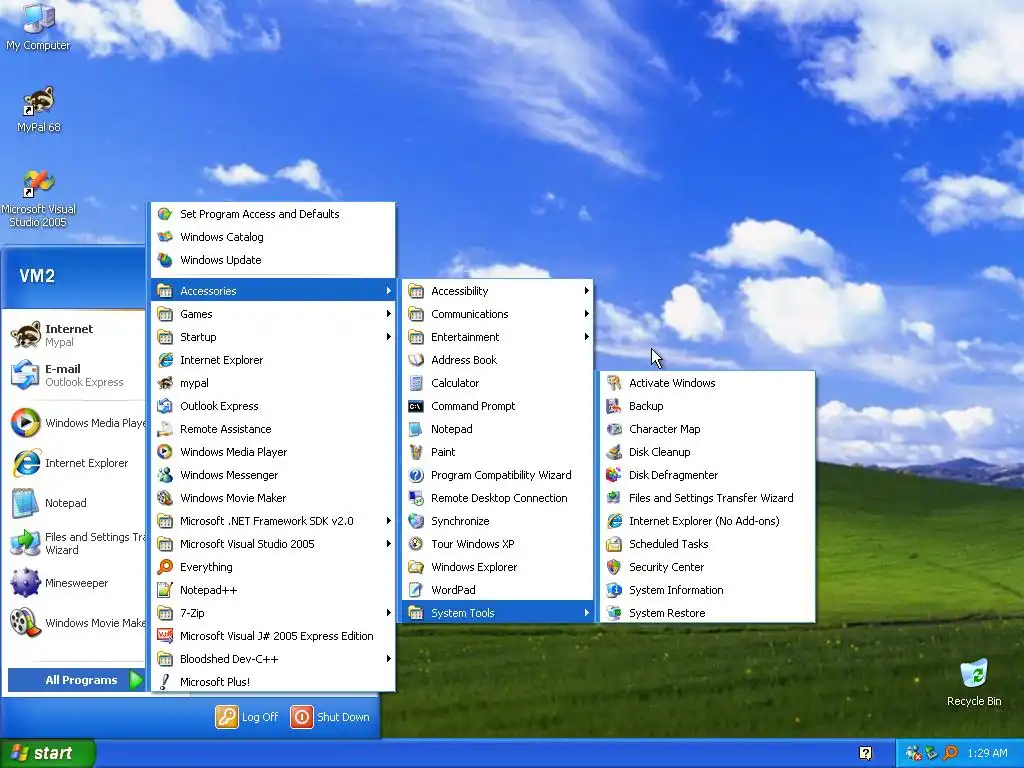Click the Shut Down button
The height and width of the screenshot is (768, 1024).
[x=330, y=717]
